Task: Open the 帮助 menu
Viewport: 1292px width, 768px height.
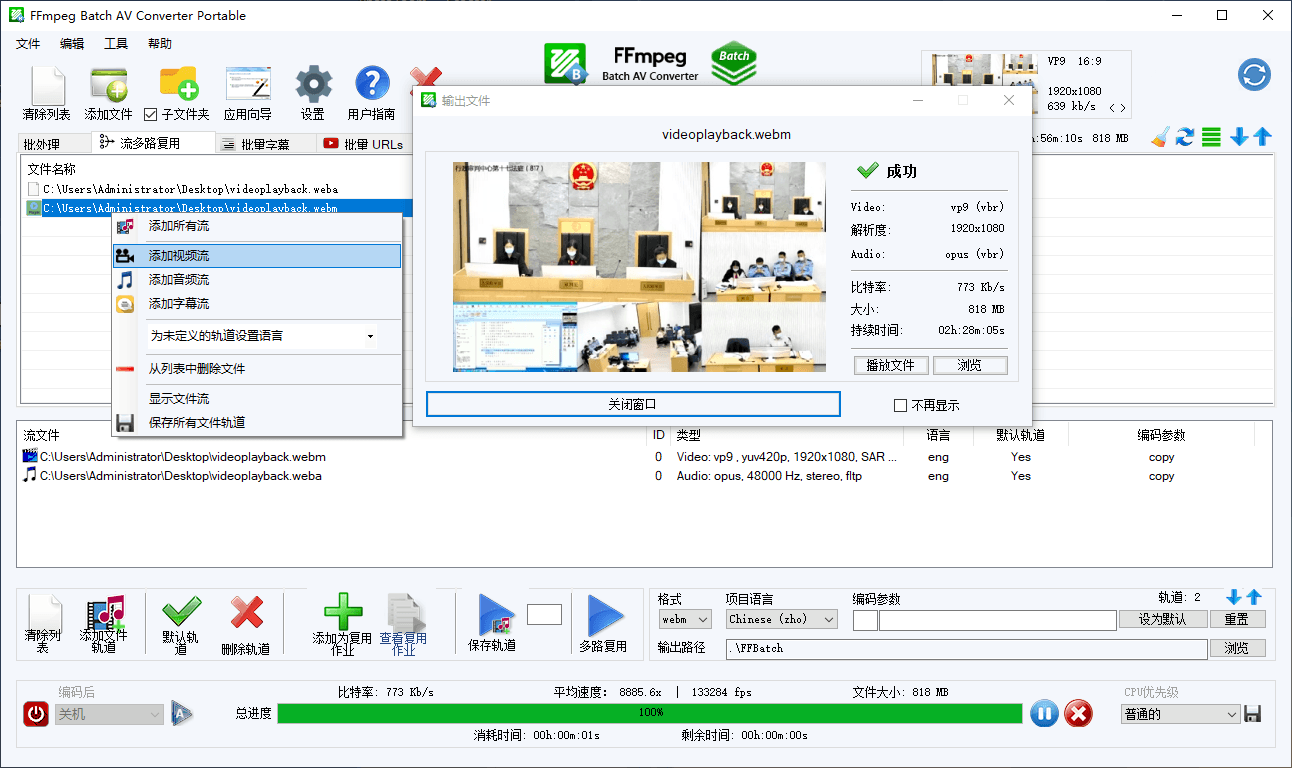Action: pyautogui.click(x=160, y=44)
